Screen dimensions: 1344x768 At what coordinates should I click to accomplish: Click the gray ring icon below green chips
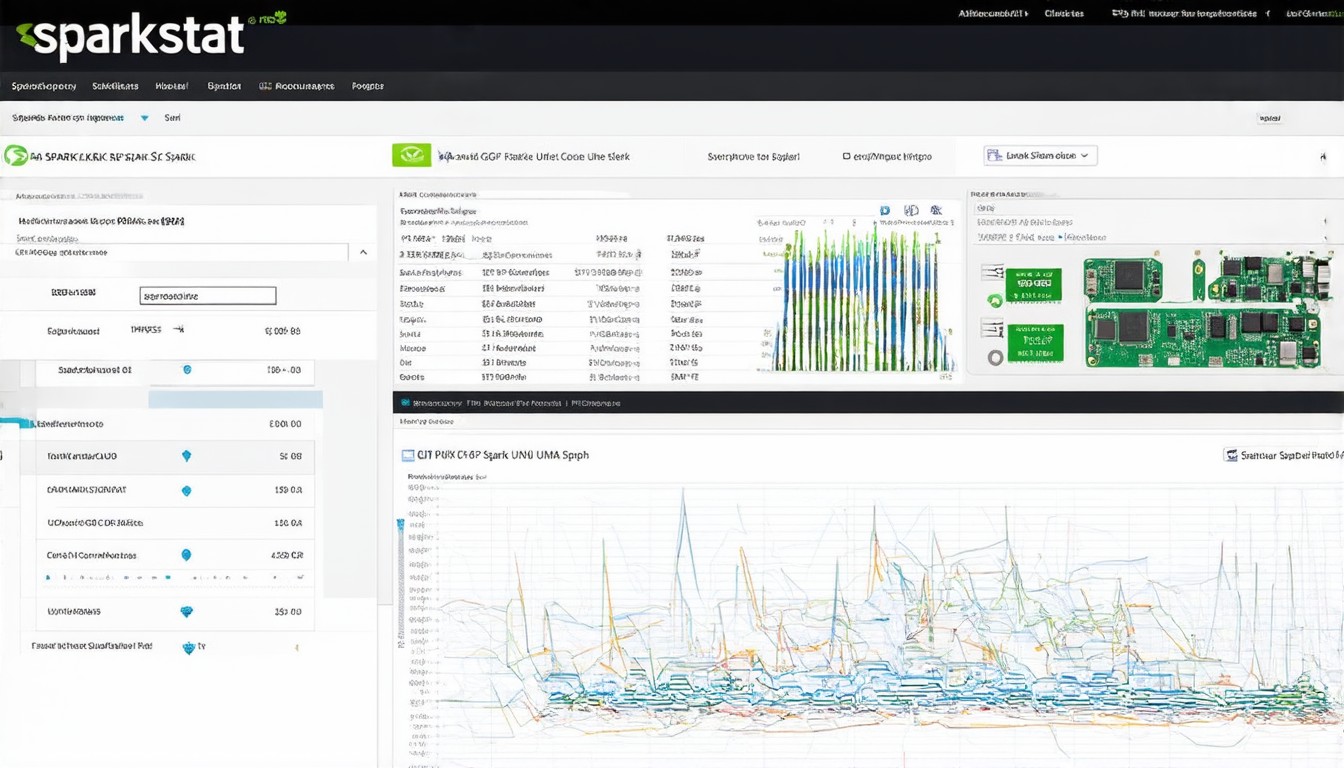(995, 358)
